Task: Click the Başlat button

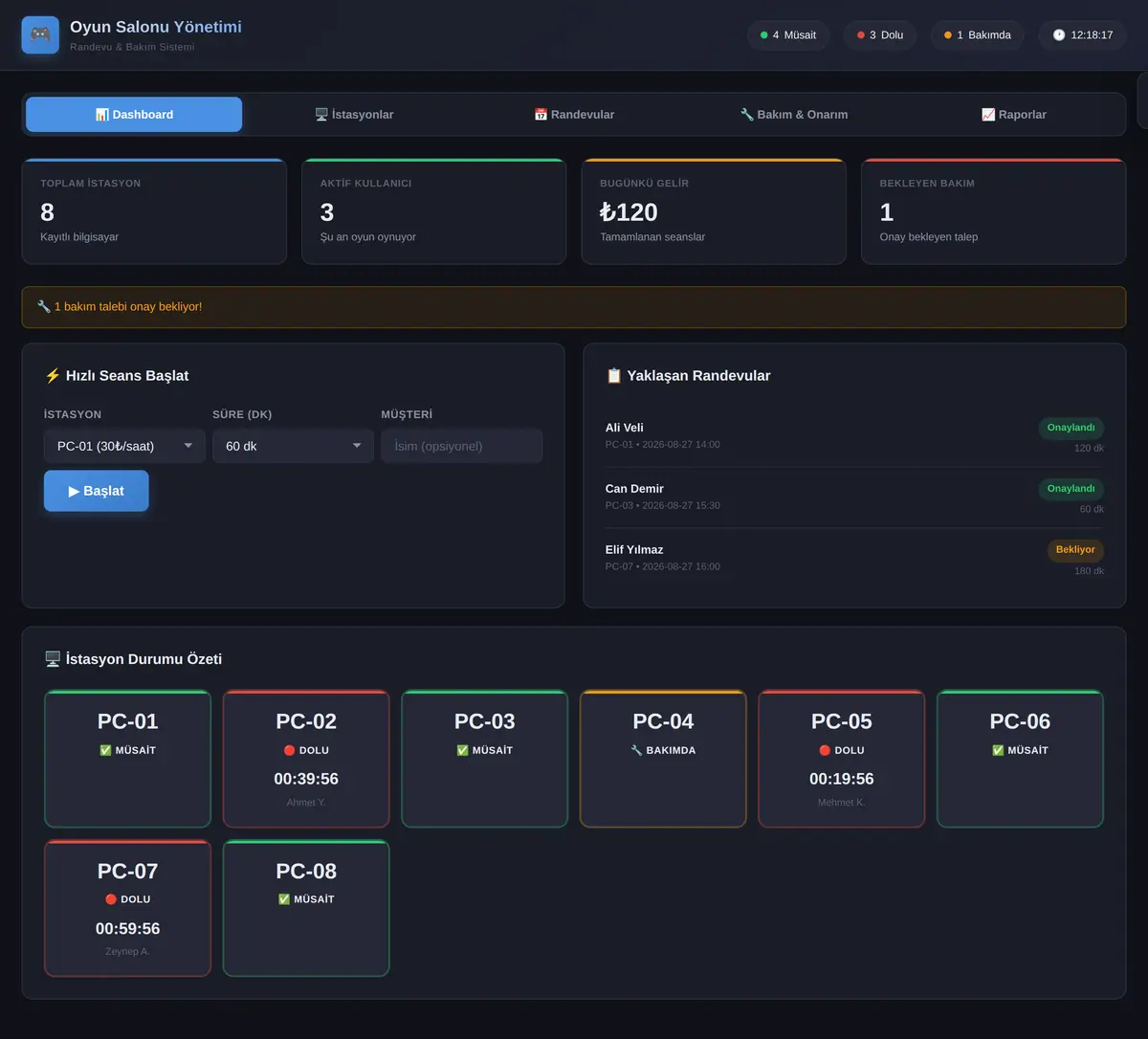Action: pyautogui.click(x=97, y=491)
